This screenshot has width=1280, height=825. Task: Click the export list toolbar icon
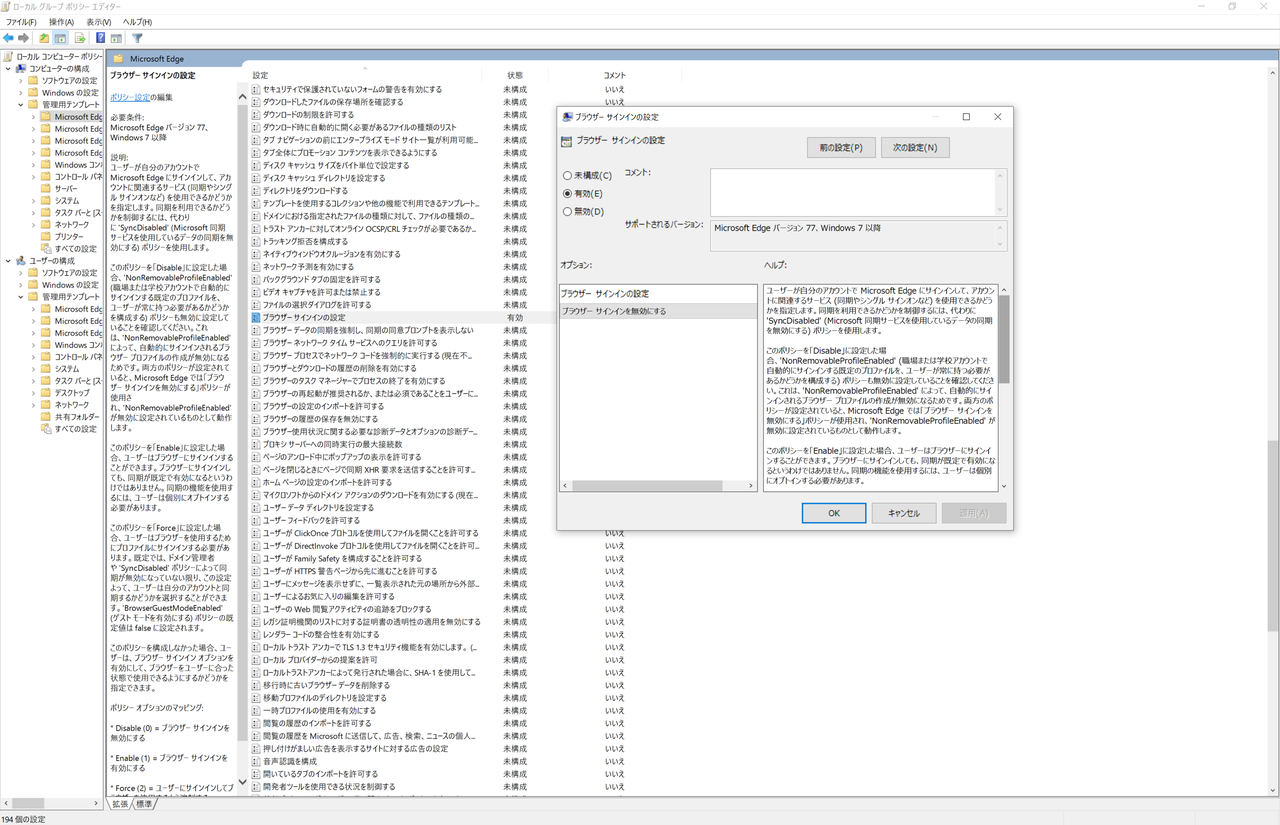pyautogui.click(x=78, y=37)
